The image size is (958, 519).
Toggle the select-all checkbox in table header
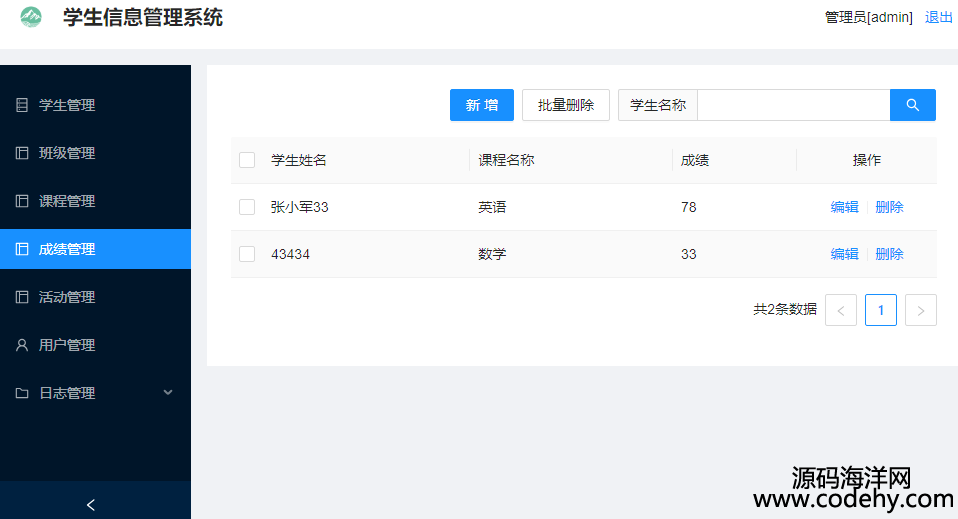[x=247, y=160]
